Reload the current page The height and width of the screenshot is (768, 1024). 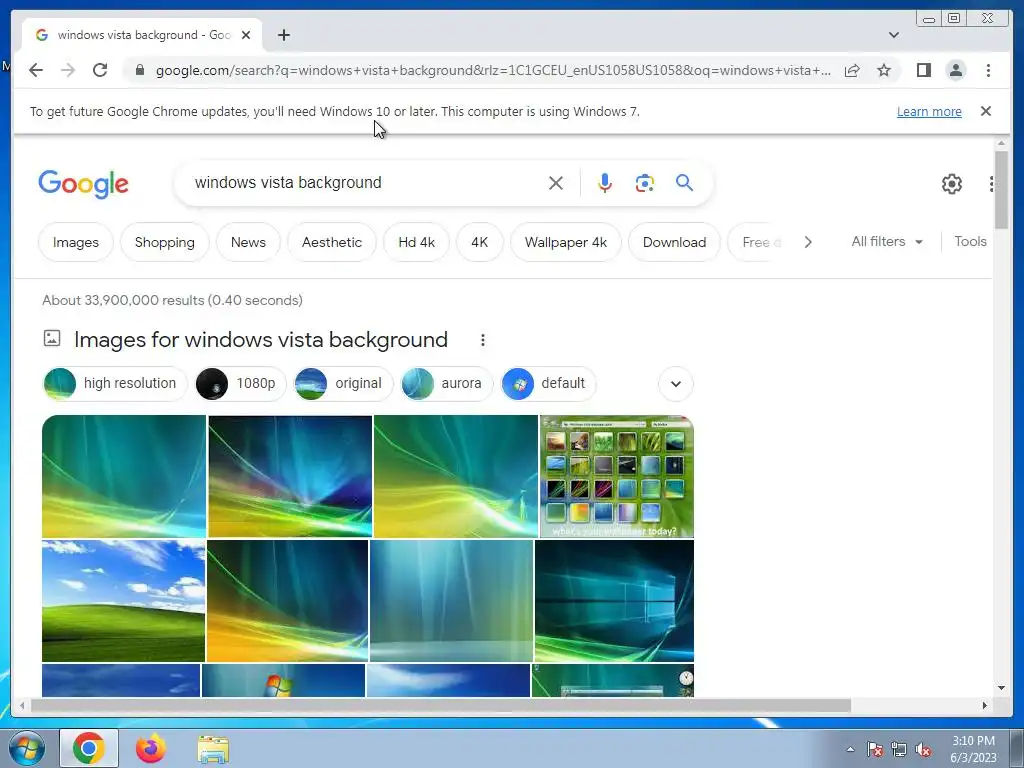(x=100, y=70)
